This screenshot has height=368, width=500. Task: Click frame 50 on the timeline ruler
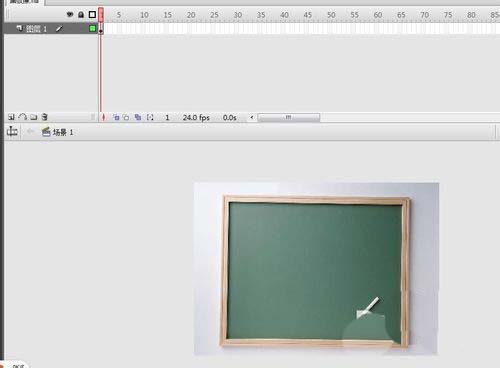[x=331, y=15]
